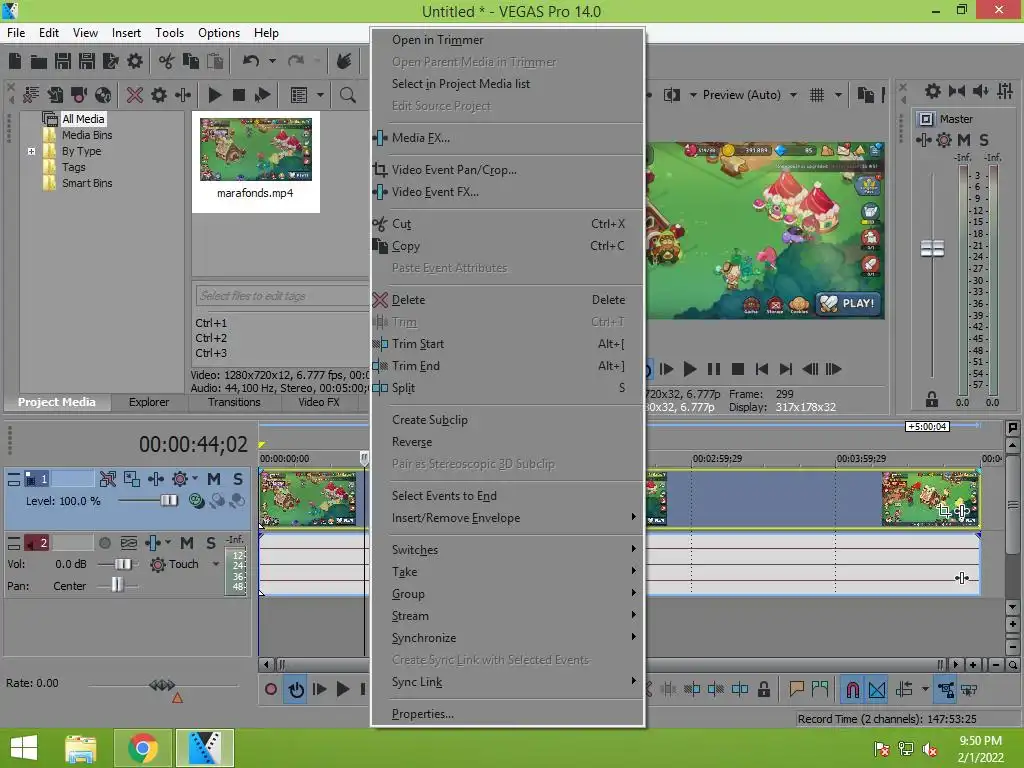Switch to the Explorer tab
1024x768 pixels.
149,402
